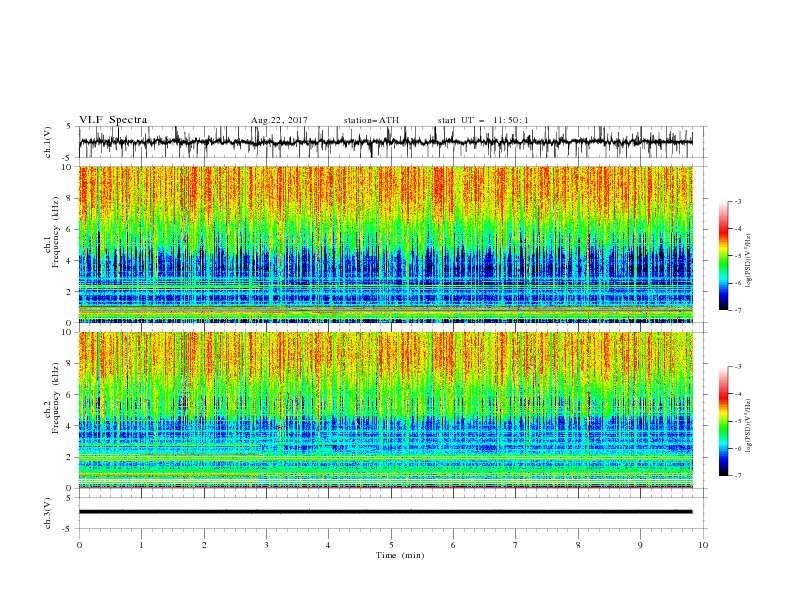Click the "ch.3(V)" waveform axis label
The height and width of the screenshot is (612, 792).
(x=48, y=513)
